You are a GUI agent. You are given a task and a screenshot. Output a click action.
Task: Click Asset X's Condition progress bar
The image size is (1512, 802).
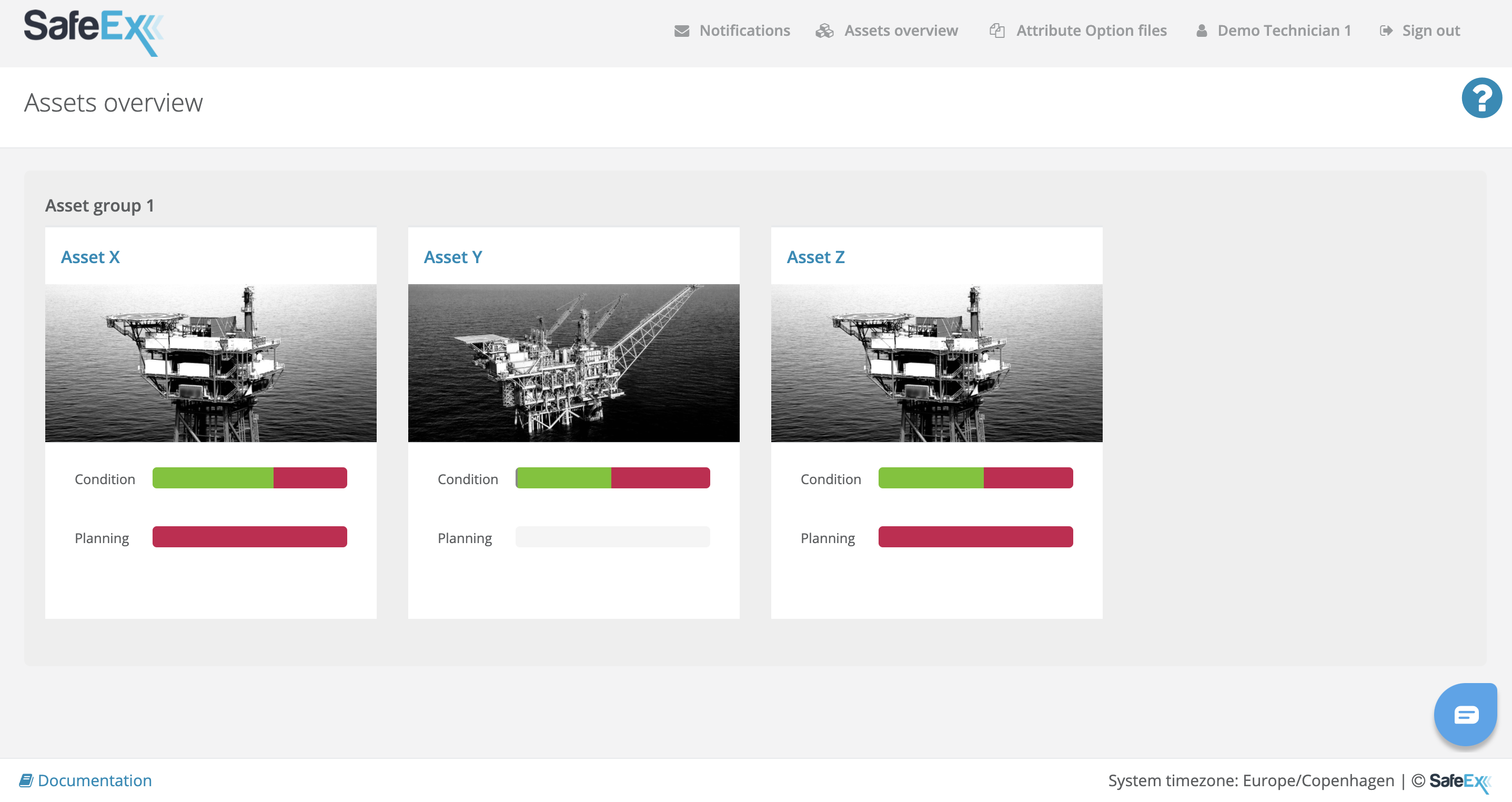(249, 478)
